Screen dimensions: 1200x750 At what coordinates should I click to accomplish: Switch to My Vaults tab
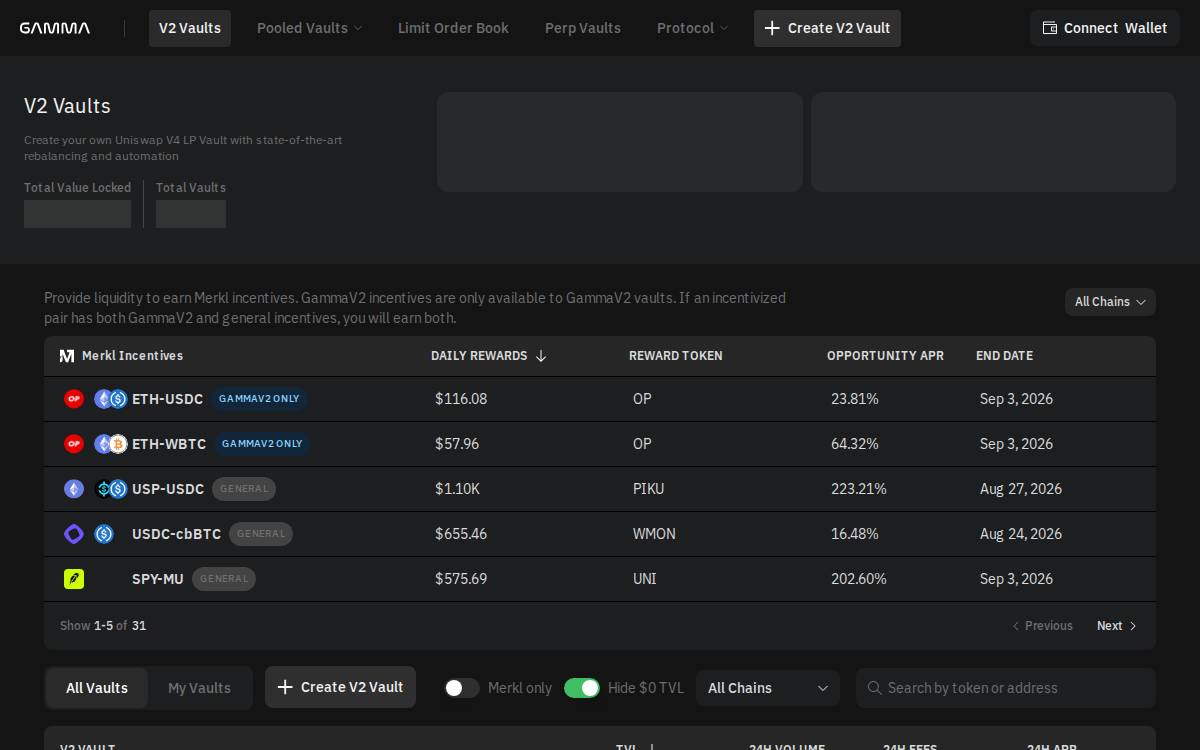coord(199,688)
